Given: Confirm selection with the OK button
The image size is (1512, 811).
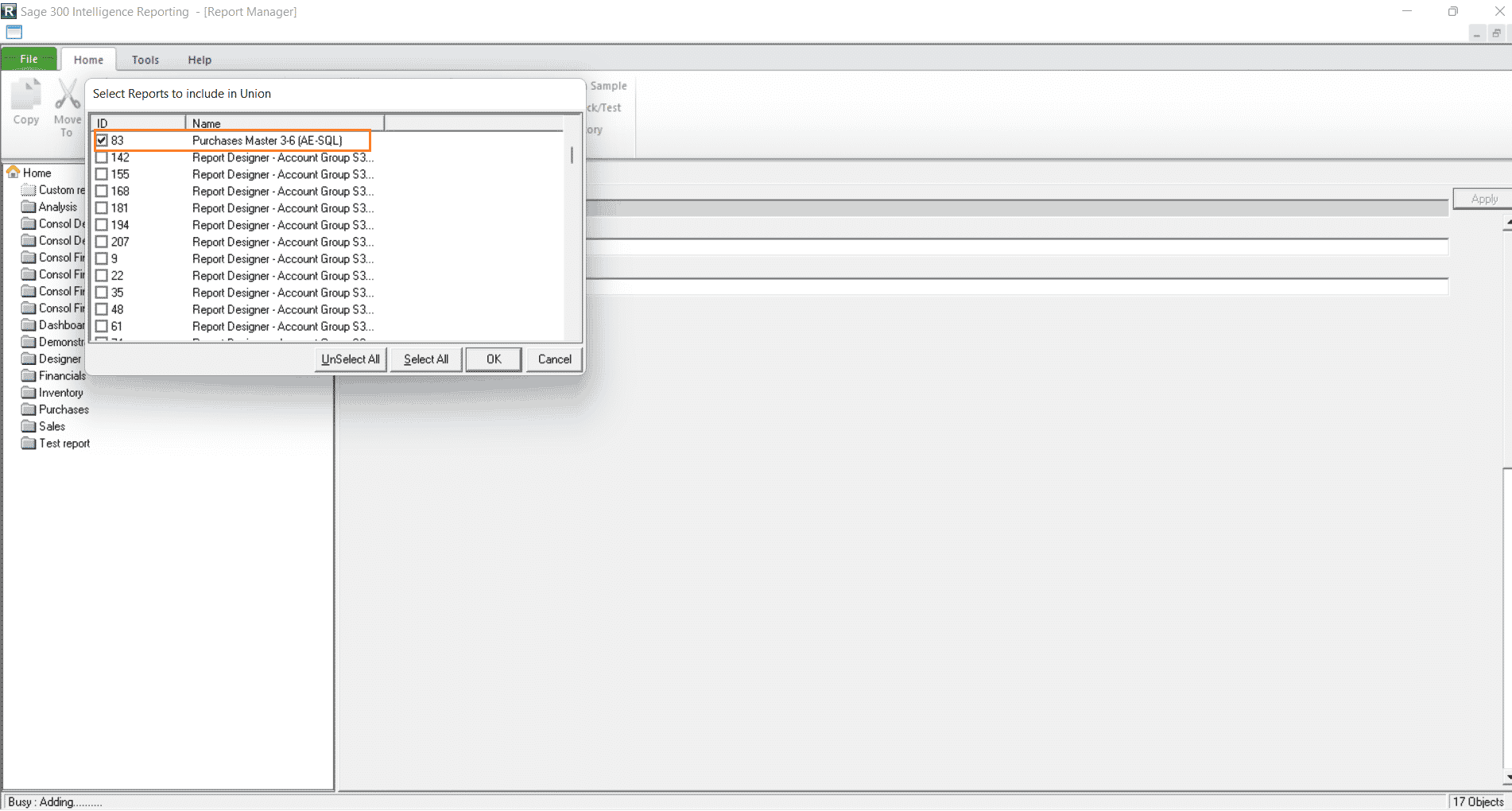Looking at the screenshot, I should 493,359.
